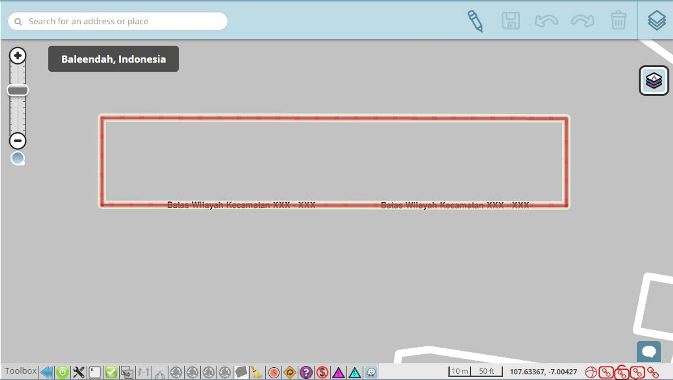Click the red globe permalink icon
673x380 pixels.
(x=591, y=372)
